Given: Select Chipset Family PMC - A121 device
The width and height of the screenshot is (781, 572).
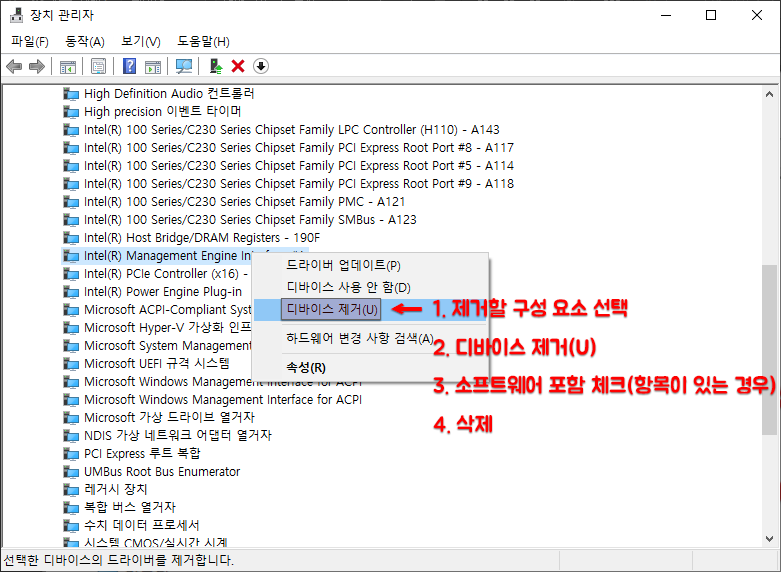Looking at the screenshot, I should click(245, 202).
